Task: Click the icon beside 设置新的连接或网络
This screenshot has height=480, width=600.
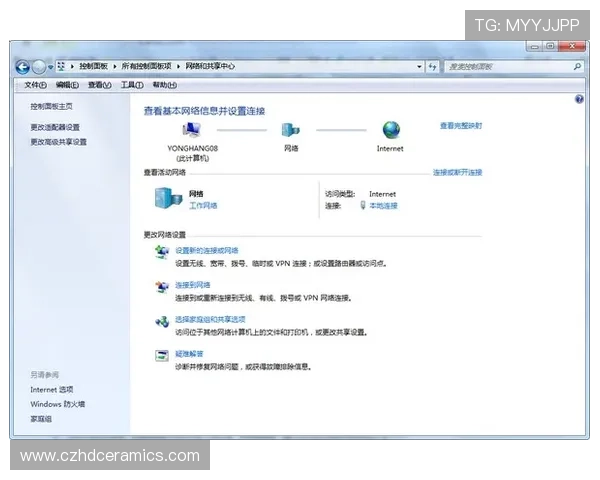Action: (x=162, y=252)
